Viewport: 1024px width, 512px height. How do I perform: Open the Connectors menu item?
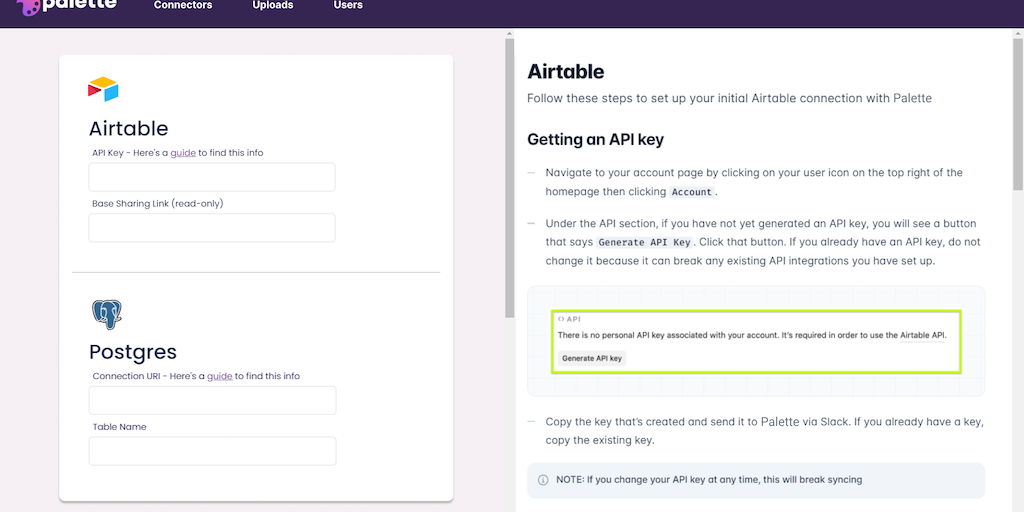pos(183,6)
